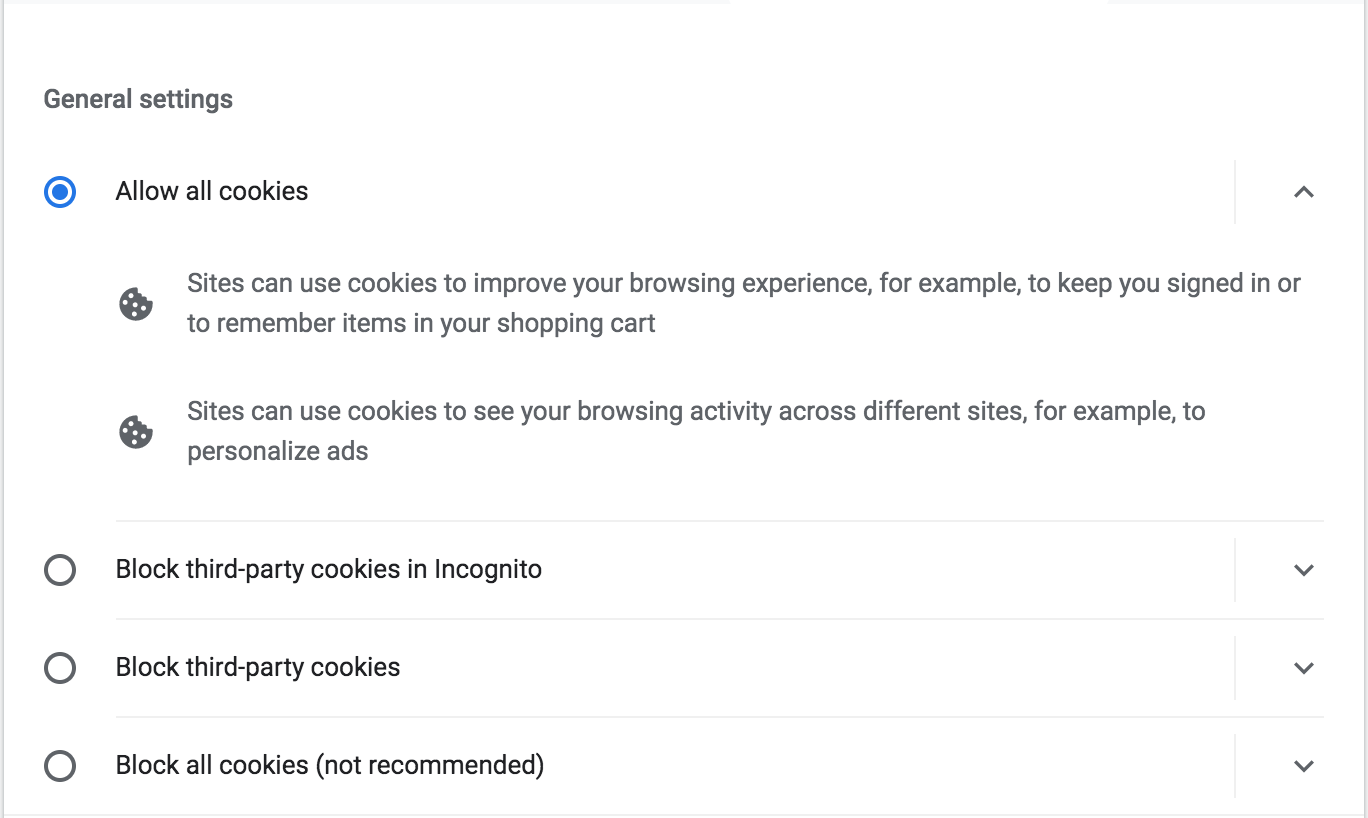Expand Block third-party cookies in Incognito details
The width and height of the screenshot is (1368, 818).
coord(1303,570)
